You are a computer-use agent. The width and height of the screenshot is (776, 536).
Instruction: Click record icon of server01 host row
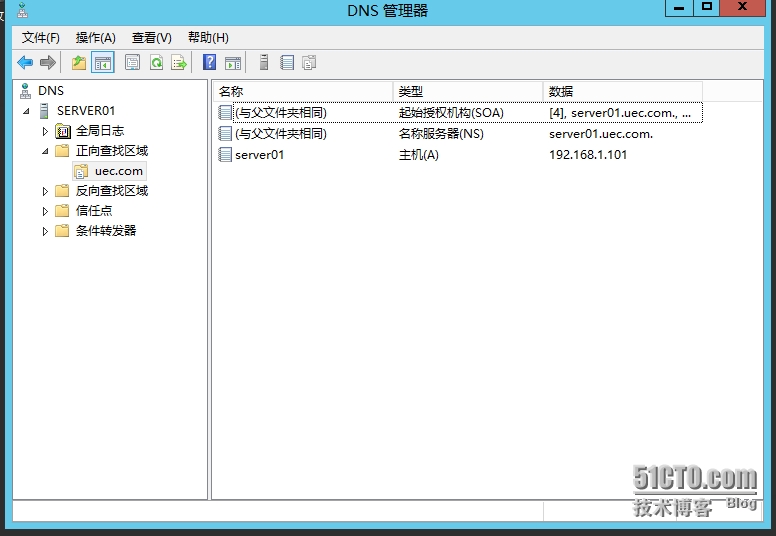click(x=225, y=155)
